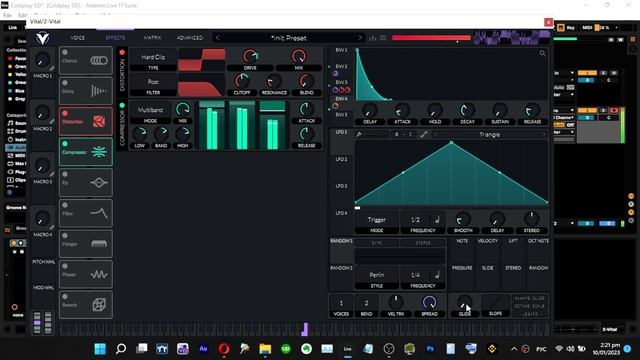
Task: Toggle the Chorus effect on
Action: tap(65, 52)
